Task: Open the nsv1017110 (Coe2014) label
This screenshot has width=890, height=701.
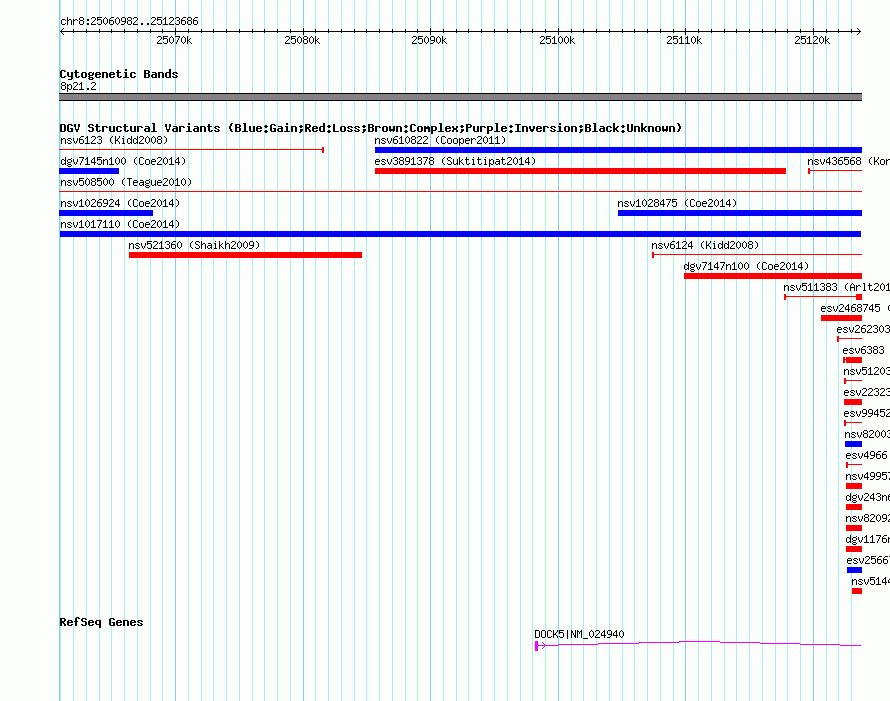Action: [120, 224]
